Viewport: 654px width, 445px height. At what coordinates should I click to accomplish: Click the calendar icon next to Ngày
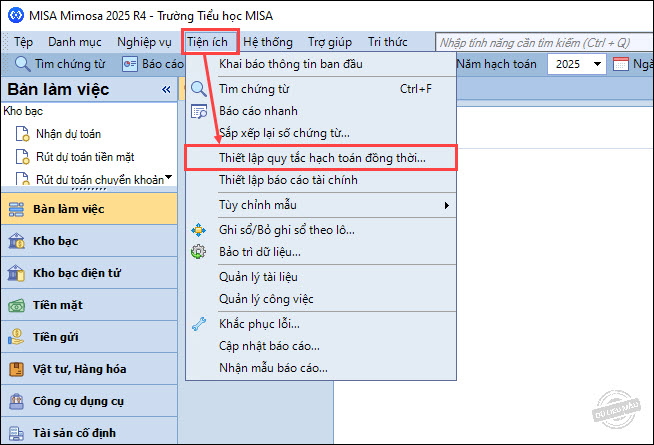tap(620, 64)
